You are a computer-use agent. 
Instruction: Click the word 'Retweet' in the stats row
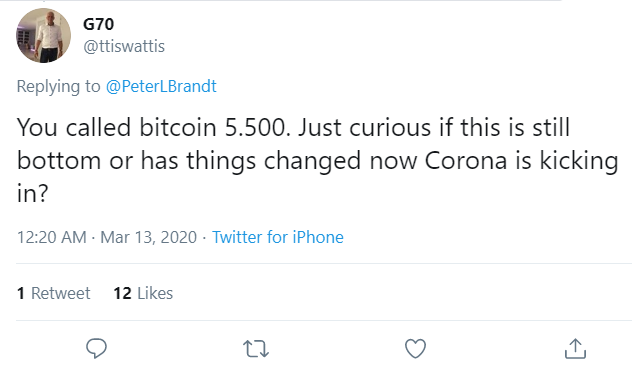click(x=61, y=293)
